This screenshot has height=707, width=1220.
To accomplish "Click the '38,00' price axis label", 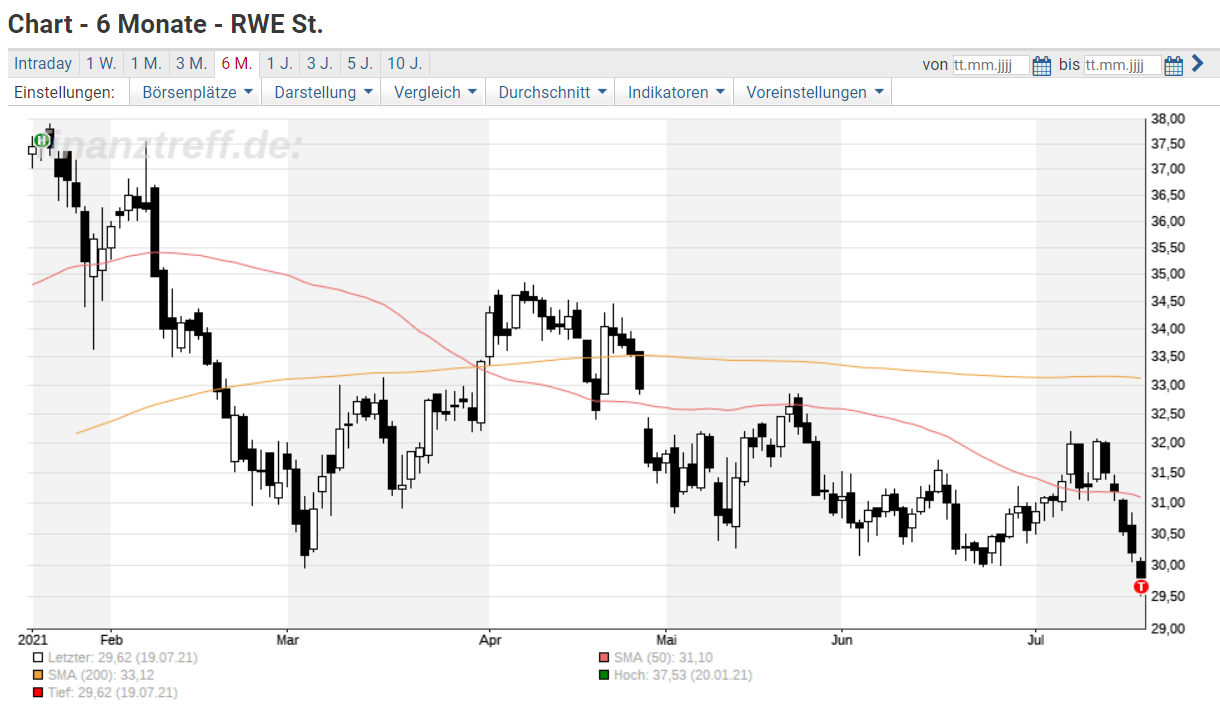I will 1168,118.
